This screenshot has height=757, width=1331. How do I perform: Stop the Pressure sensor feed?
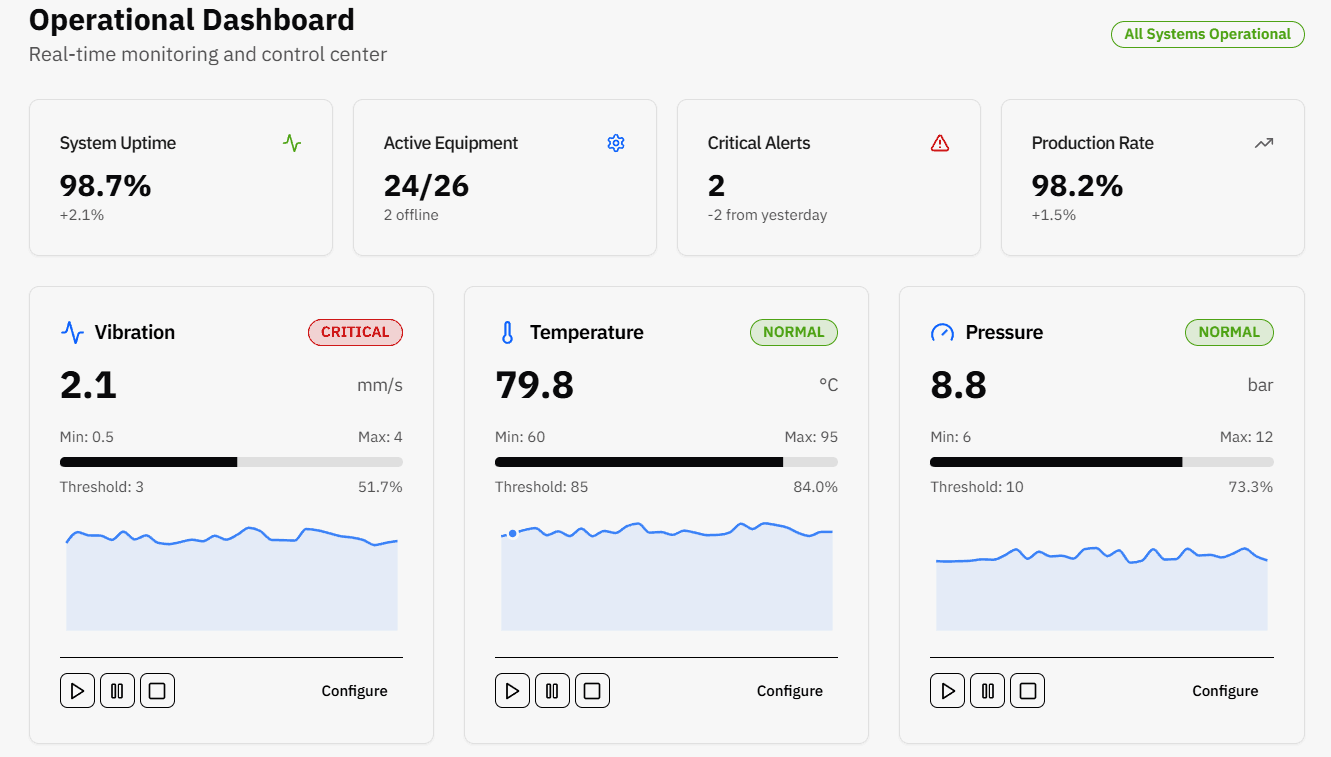pyautogui.click(x=1027, y=691)
